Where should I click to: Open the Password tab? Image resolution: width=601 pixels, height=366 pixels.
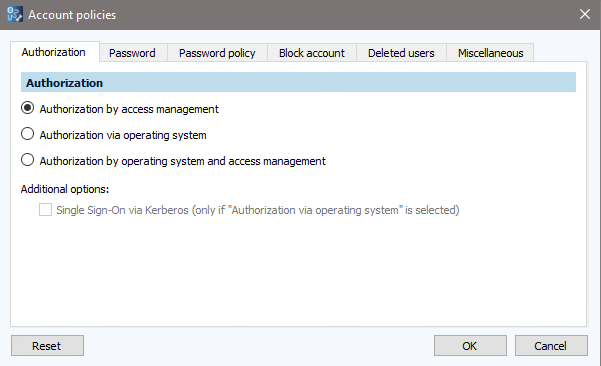tap(133, 53)
